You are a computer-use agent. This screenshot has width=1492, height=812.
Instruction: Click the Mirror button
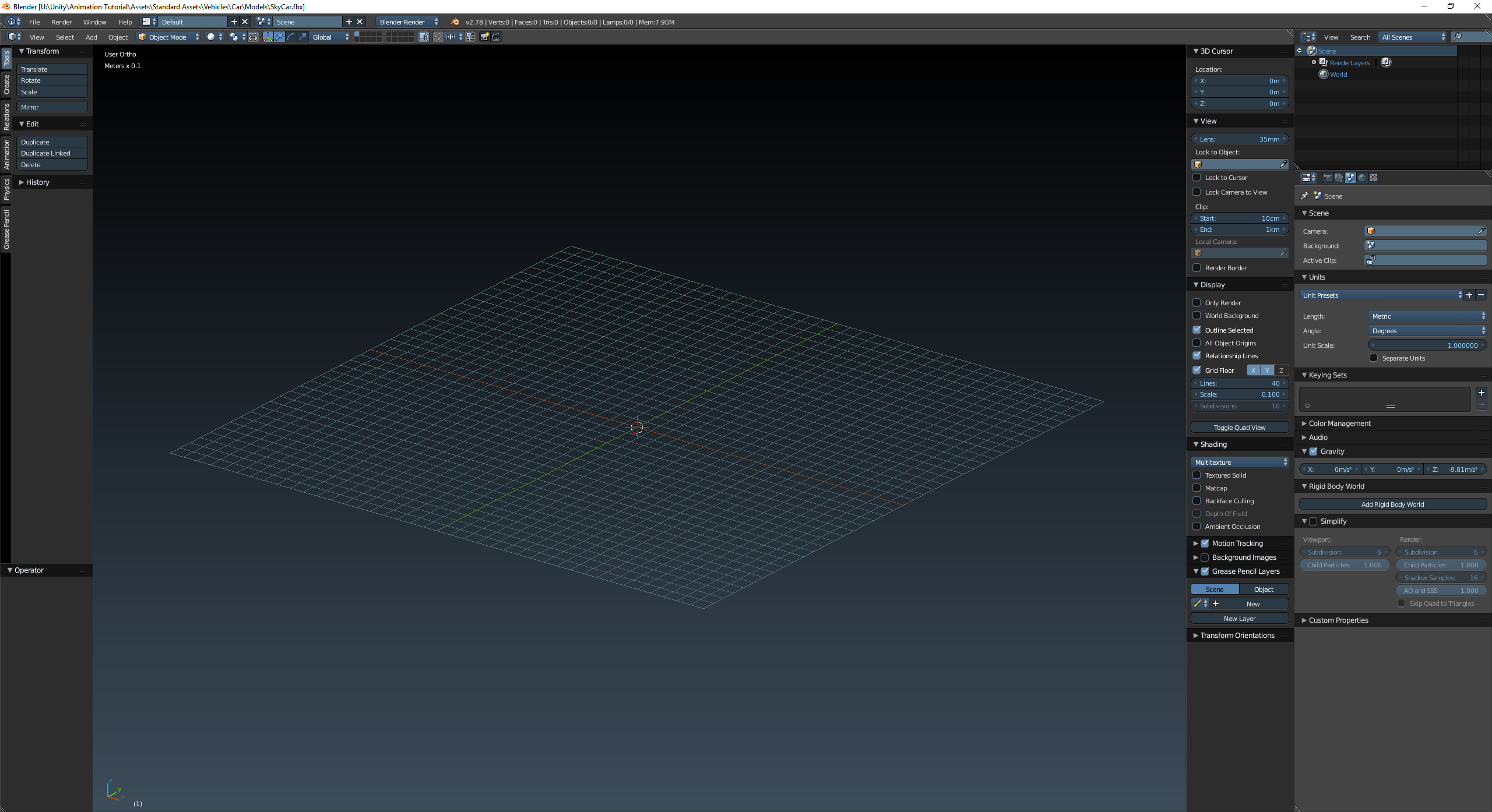pos(52,107)
